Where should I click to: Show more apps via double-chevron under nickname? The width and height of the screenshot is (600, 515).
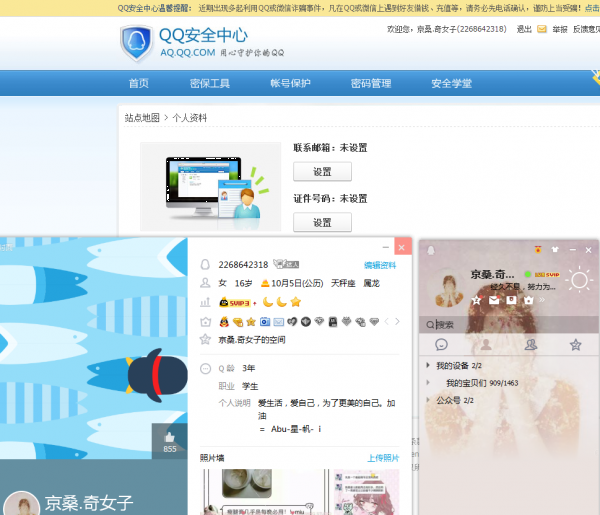click(x=542, y=300)
